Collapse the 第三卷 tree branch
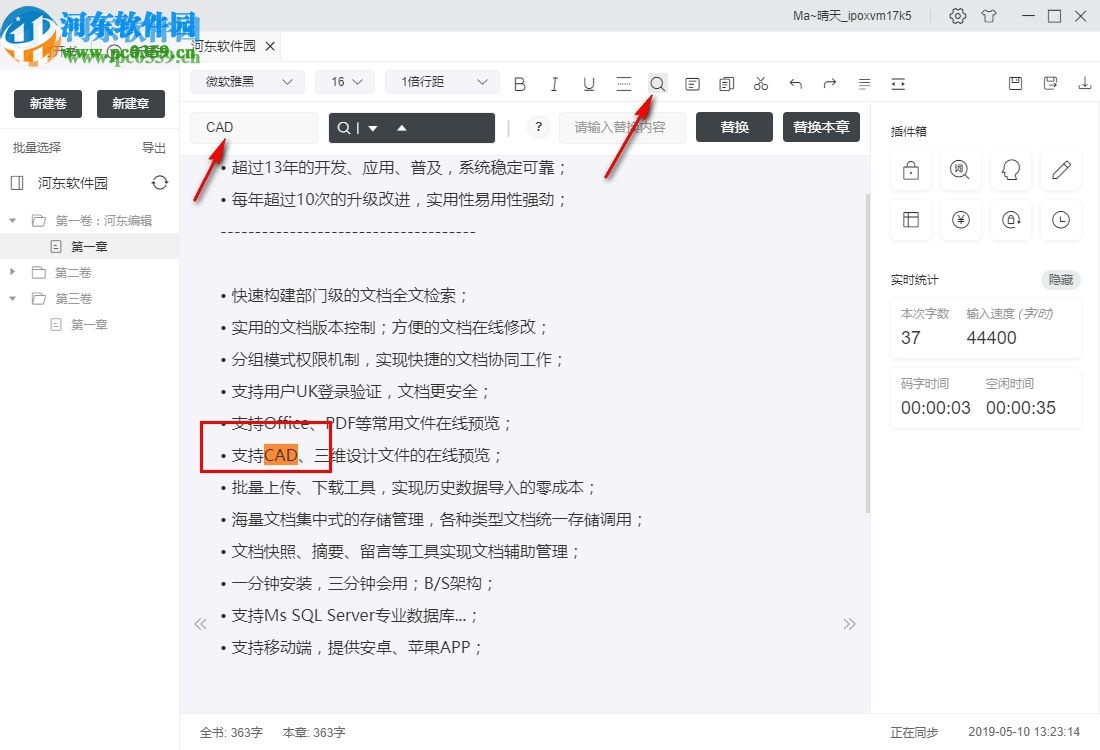Viewport: 1100px width, 750px height. coord(14,298)
